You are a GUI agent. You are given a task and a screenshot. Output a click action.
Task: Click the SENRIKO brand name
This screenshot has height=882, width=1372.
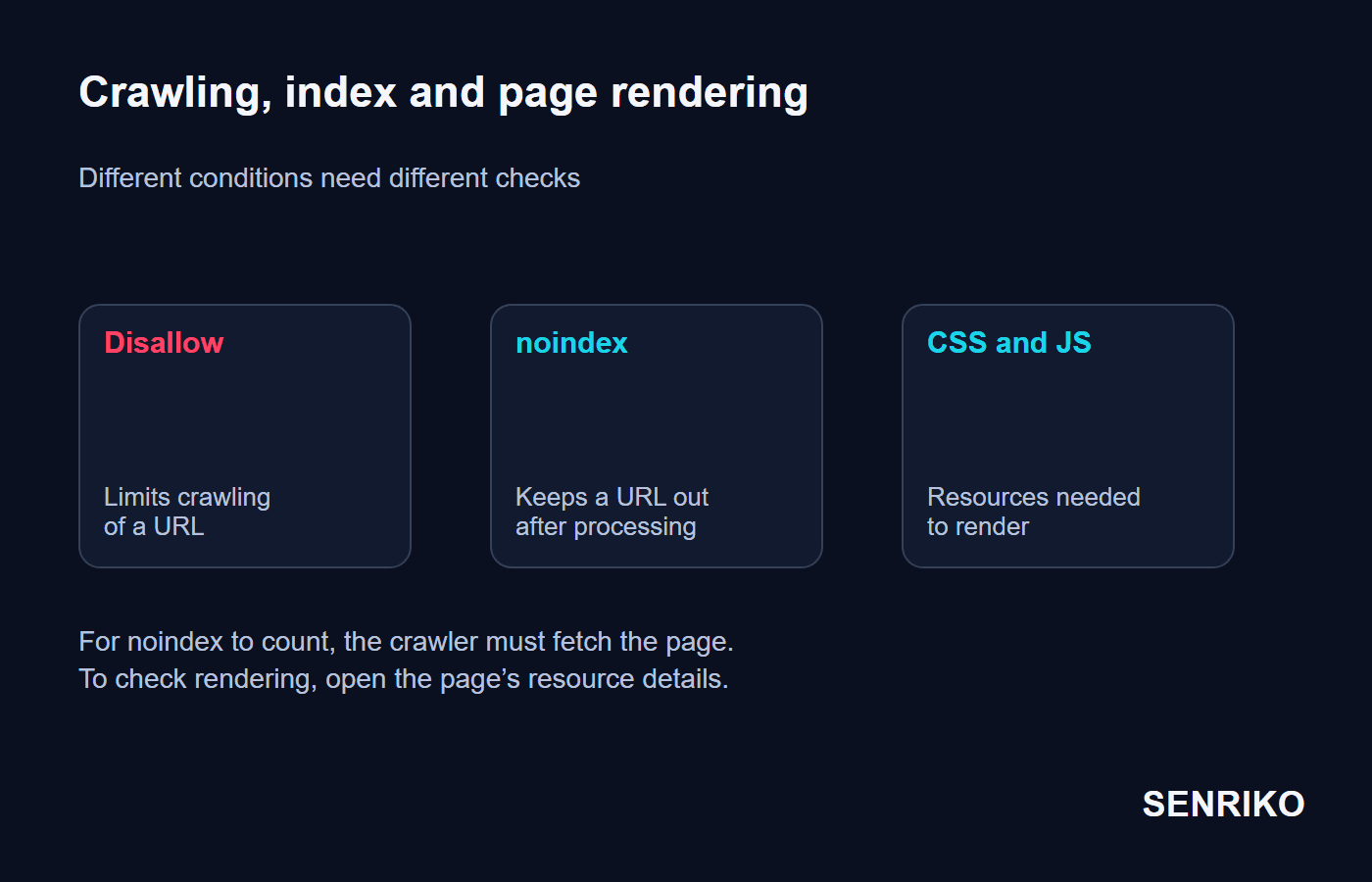[1223, 805]
